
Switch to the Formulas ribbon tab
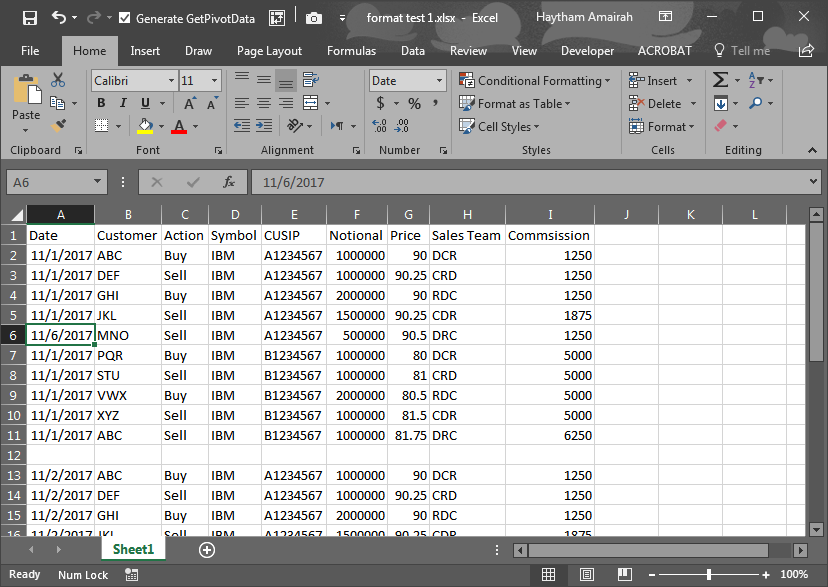(351, 50)
